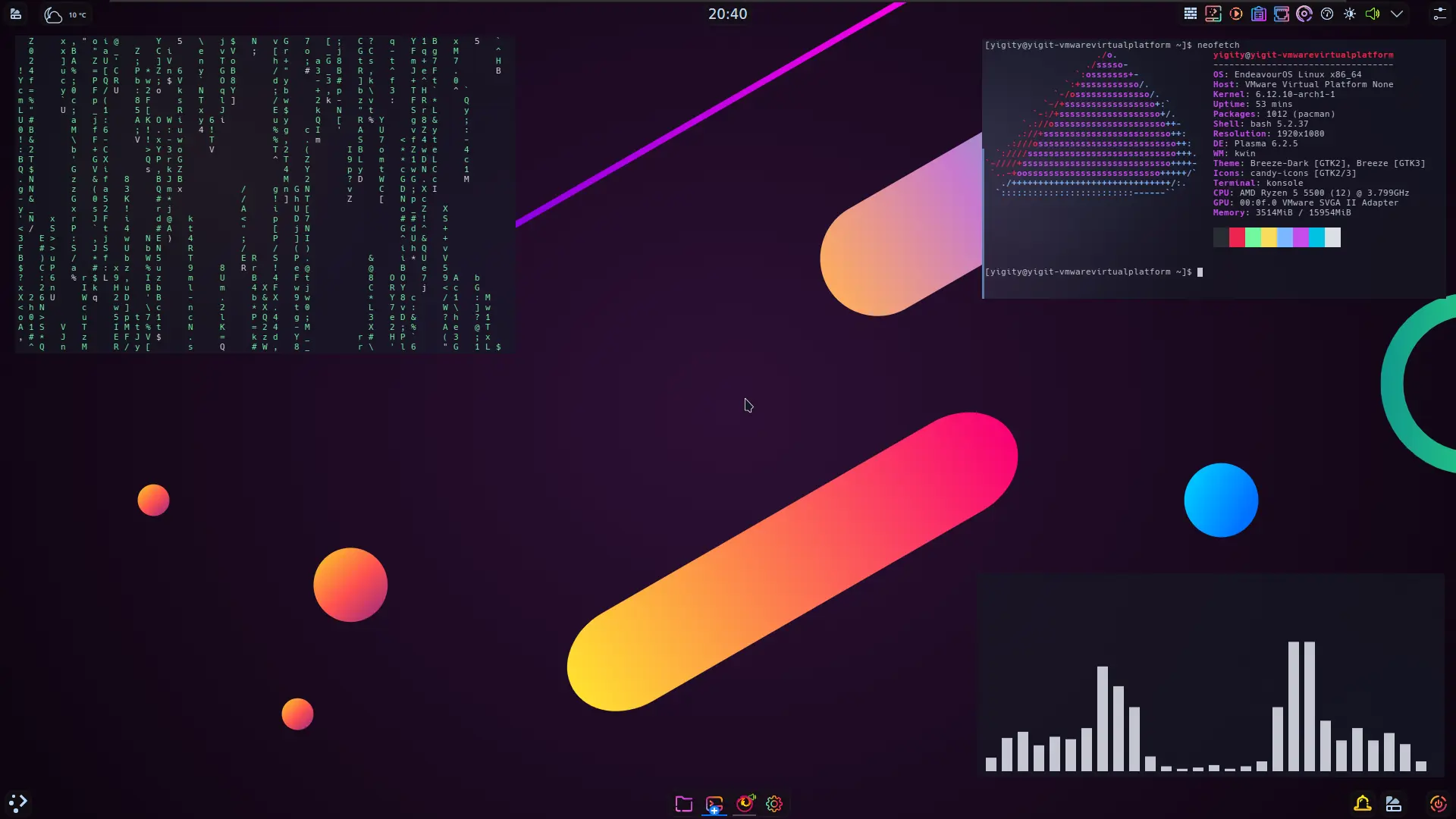Open the firewall tray icon
The image size is (1456, 819).
coord(1191,14)
